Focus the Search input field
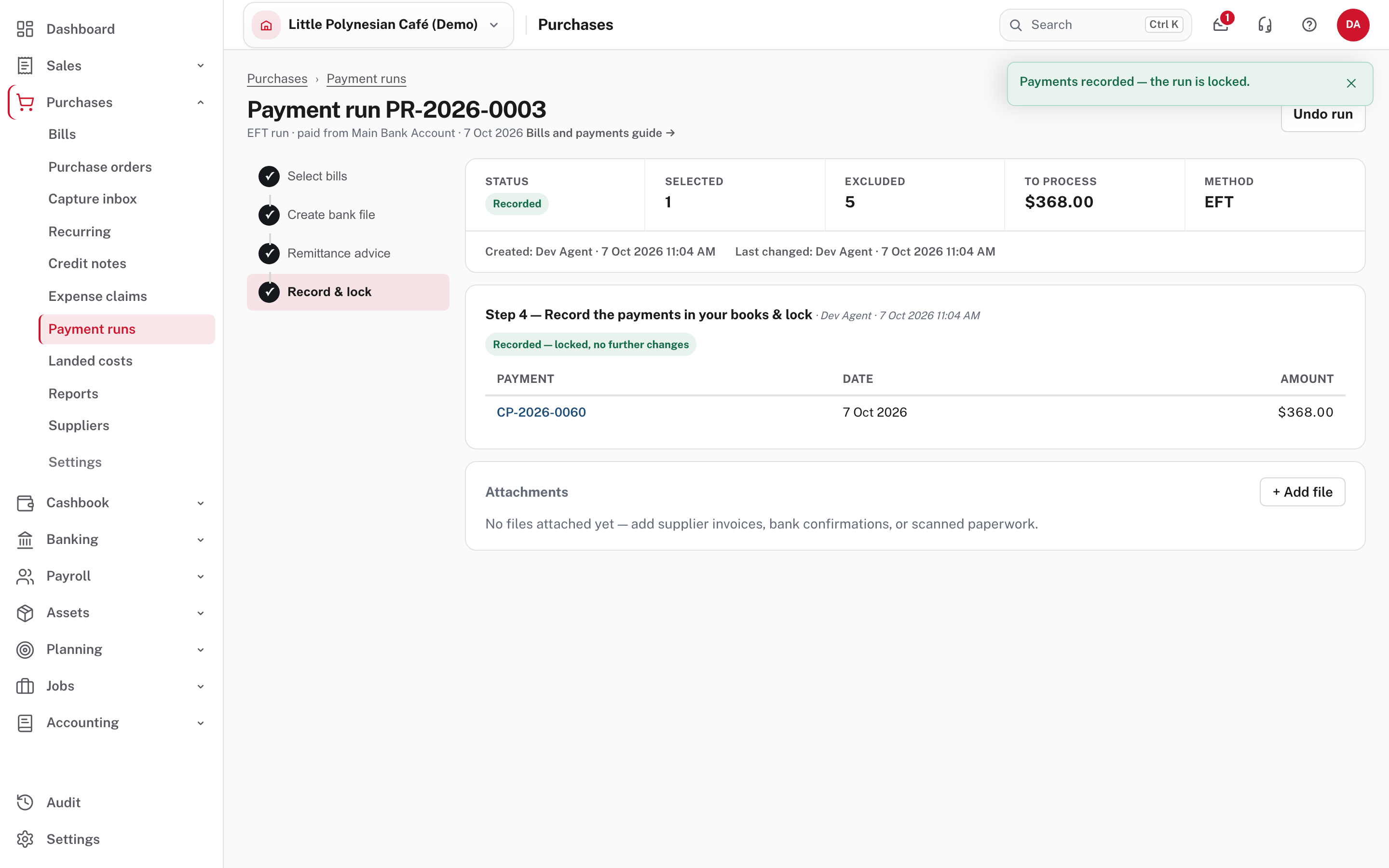 [x=1095, y=25]
